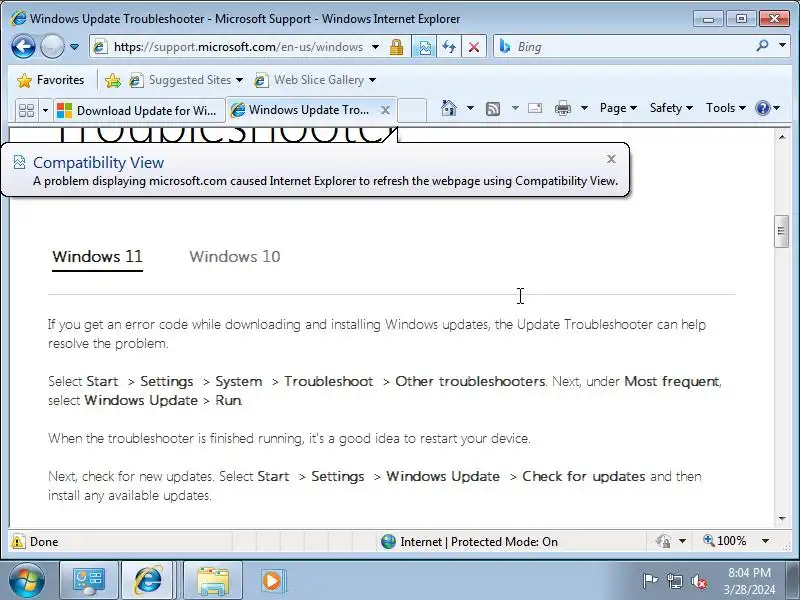Close the Windows Update Tro... tab
Image resolution: width=800 pixels, height=600 pixels.
[385, 110]
